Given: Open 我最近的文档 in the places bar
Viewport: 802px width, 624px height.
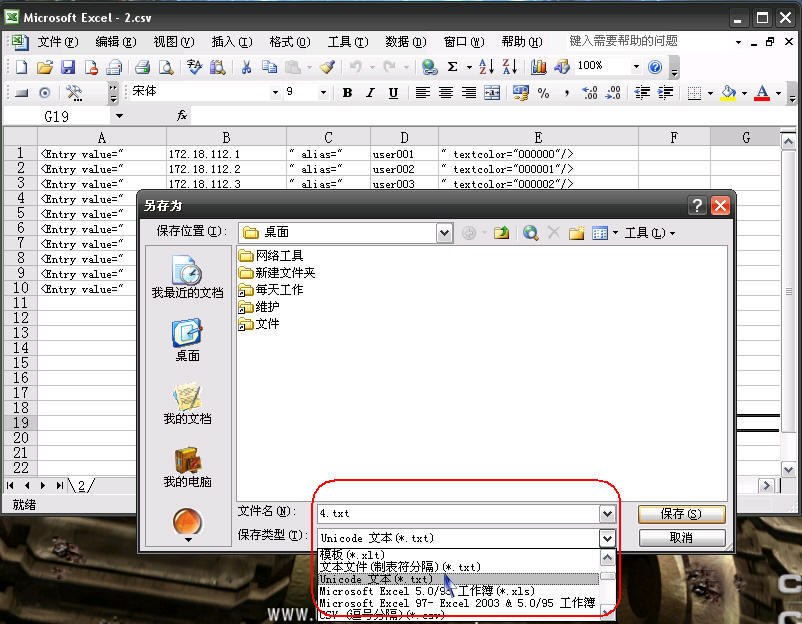Looking at the screenshot, I should 187,276.
